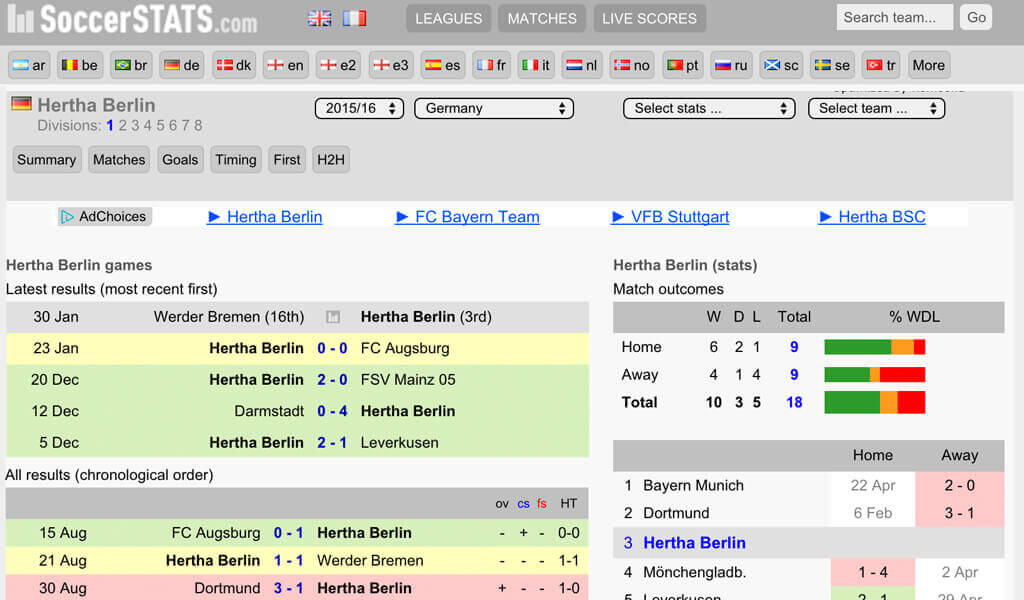Open Italy 'it' league button

coord(536,65)
